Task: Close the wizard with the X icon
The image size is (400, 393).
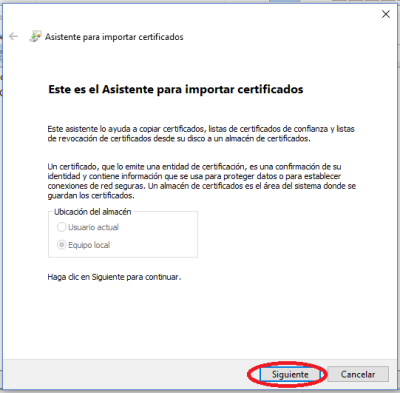Action: pos(386,14)
